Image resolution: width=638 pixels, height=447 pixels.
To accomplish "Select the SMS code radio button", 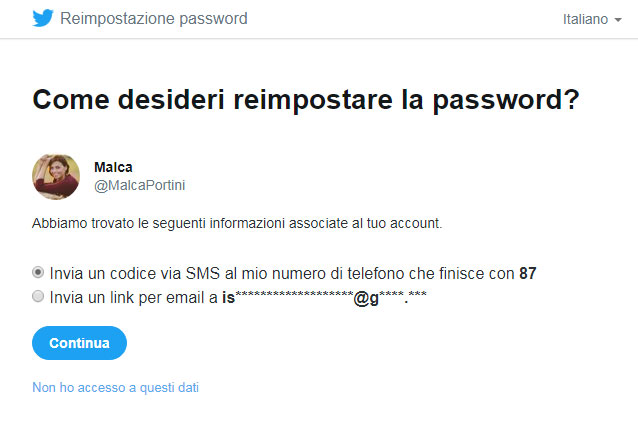I will click(x=38, y=272).
